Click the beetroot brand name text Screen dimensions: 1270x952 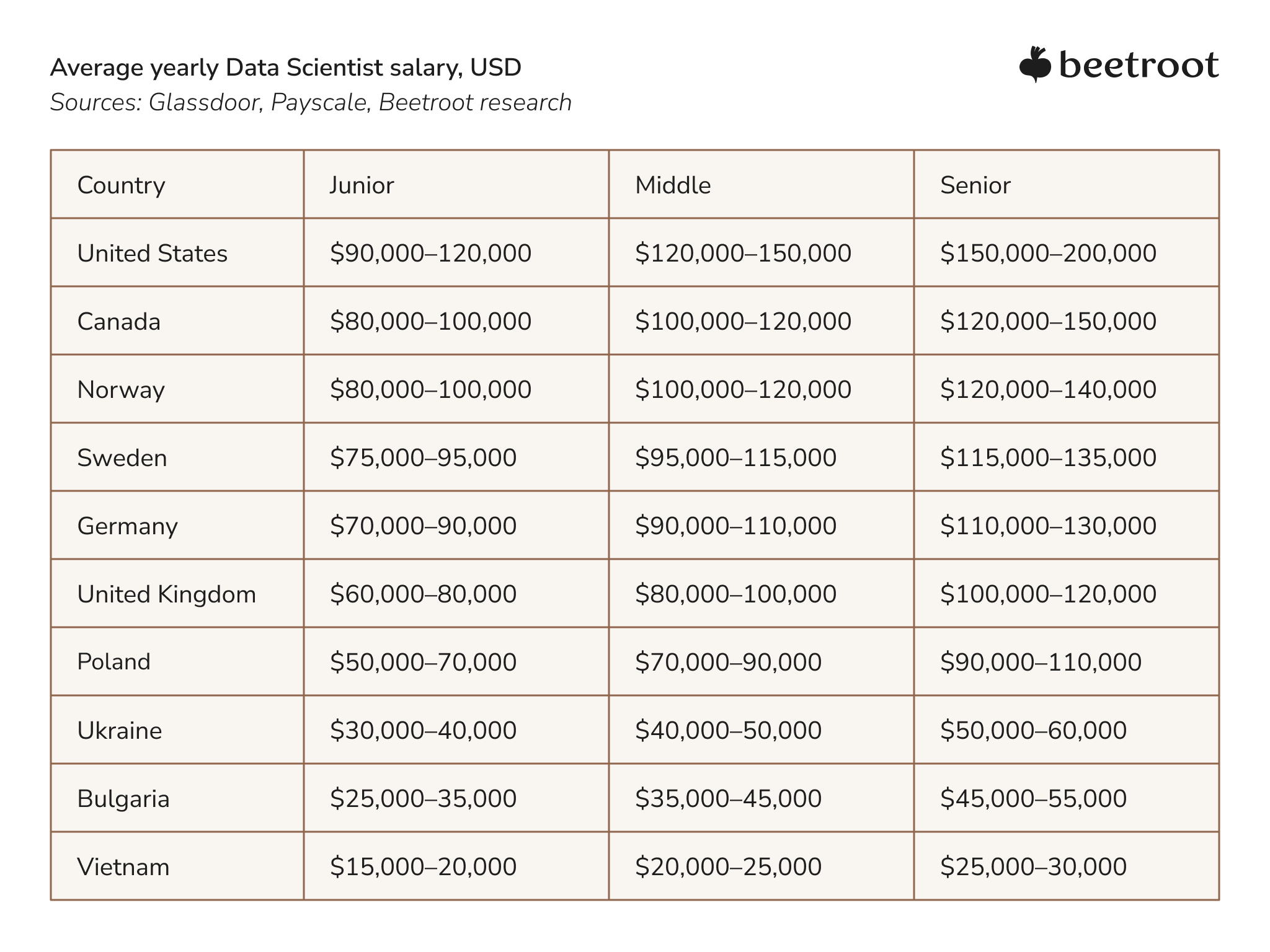pos(1139,64)
